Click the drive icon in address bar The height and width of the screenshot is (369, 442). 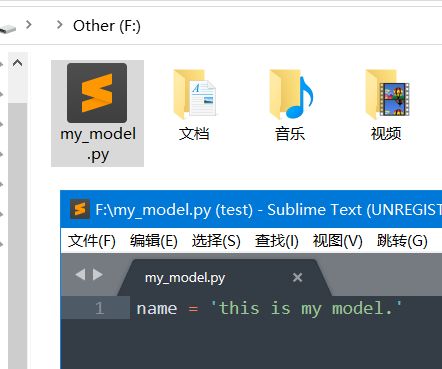pos(7,29)
